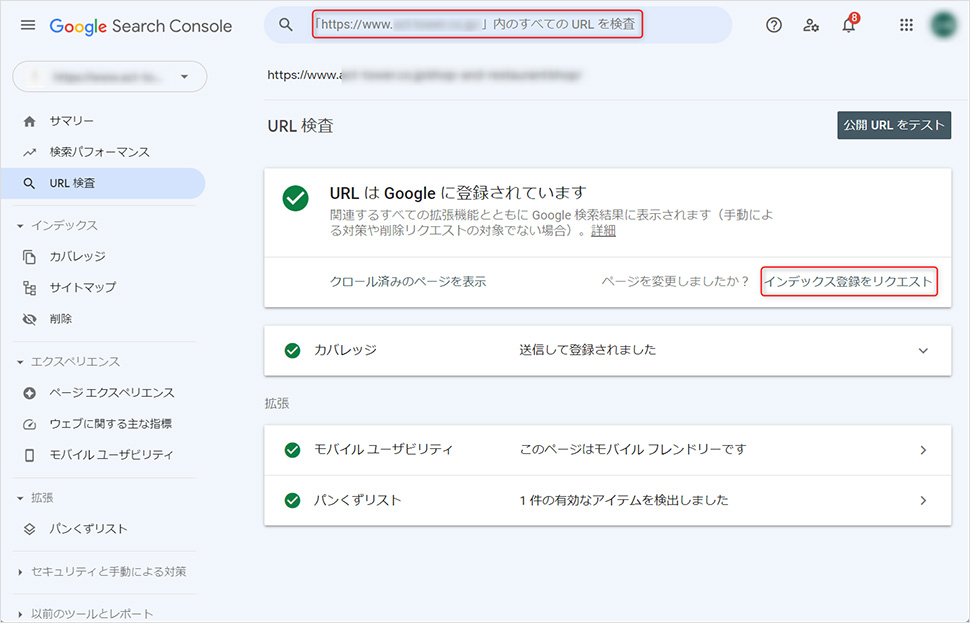Open ウェブに関する主な指標 report

coord(111,424)
